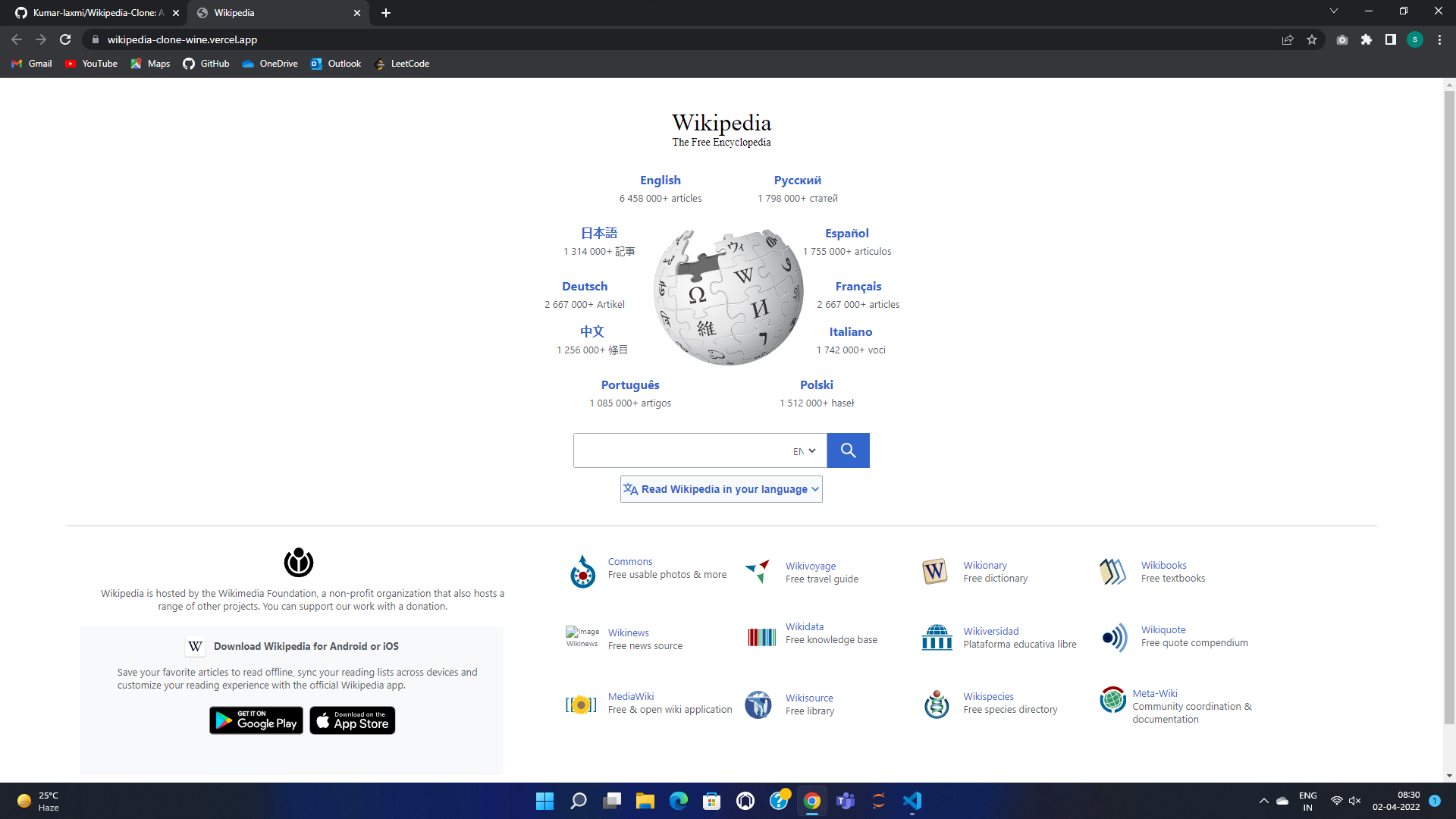Open the EN search language dropdown
Image resolution: width=1456 pixels, height=819 pixels.
[x=805, y=451]
